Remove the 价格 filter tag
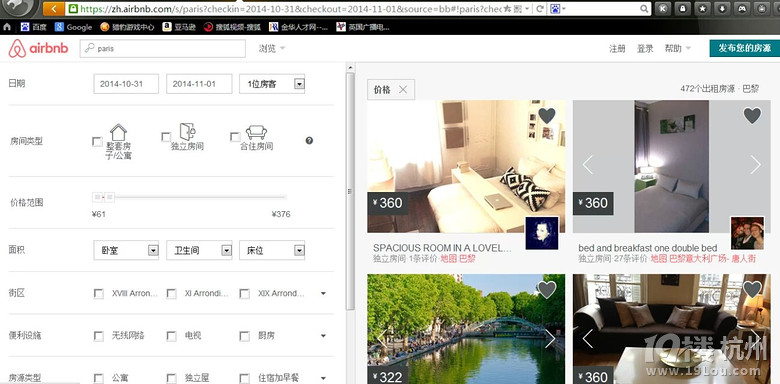Image resolution: width=780 pixels, height=384 pixels. tap(403, 90)
